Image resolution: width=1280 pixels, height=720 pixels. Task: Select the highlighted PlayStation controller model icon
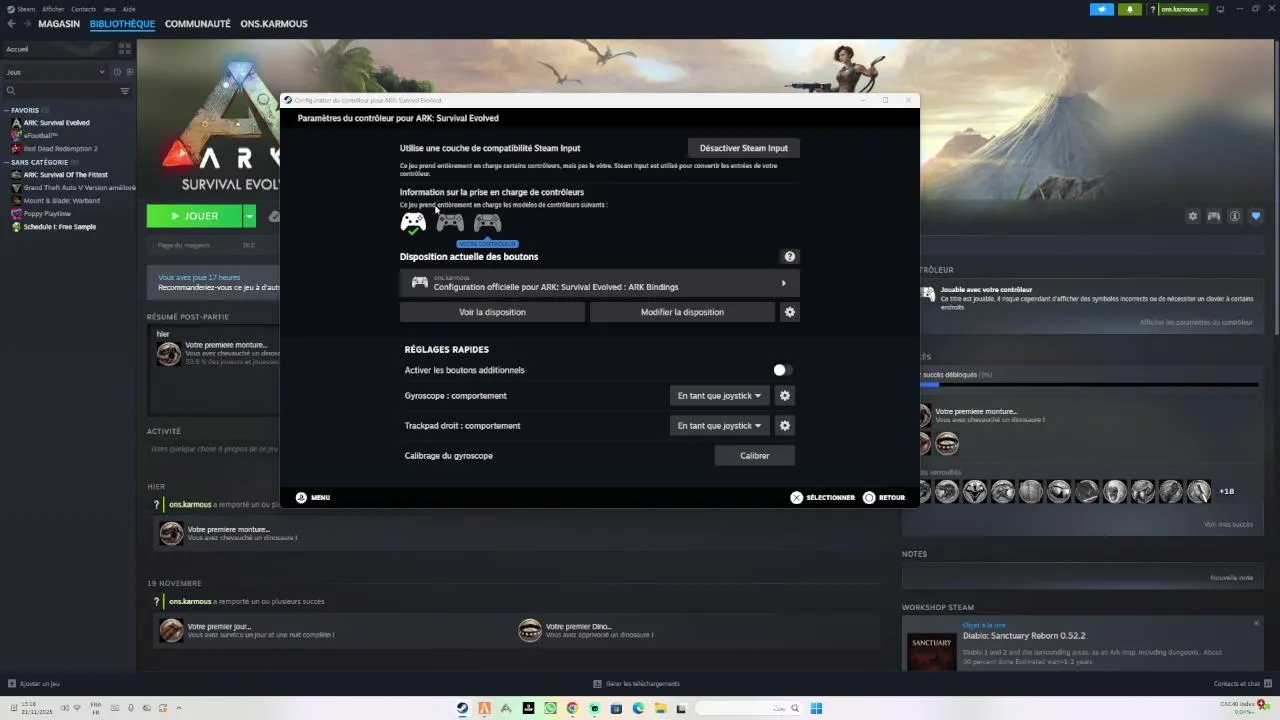(x=450, y=222)
